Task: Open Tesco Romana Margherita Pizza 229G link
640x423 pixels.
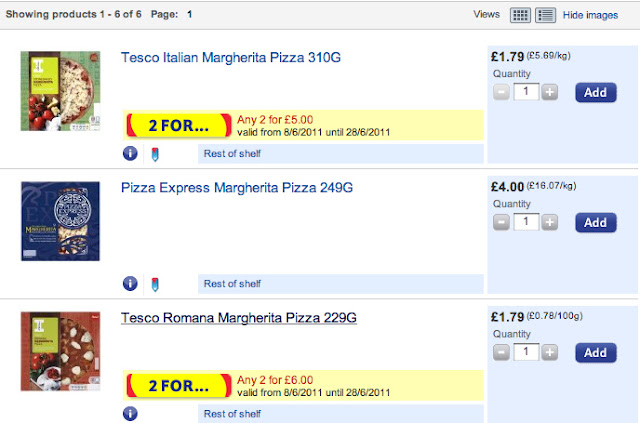Action: pos(239,319)
